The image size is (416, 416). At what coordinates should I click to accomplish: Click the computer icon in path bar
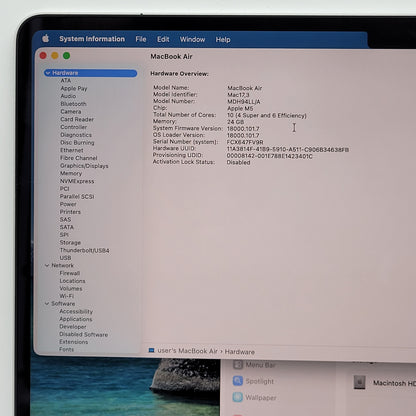(151, 350)
